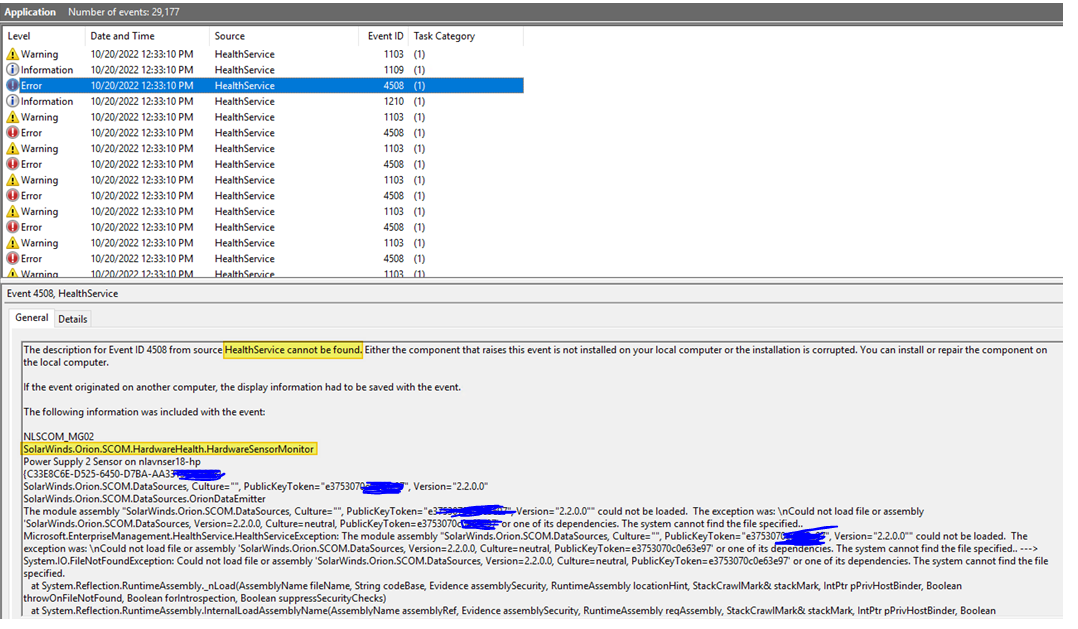Image resolution: width=1078 pixels, height=629 pixels.
Task: Click the SolarWinds.Orion.SCOM.DataSources.OrionDataEmitter line
Action: pos(144,498)
